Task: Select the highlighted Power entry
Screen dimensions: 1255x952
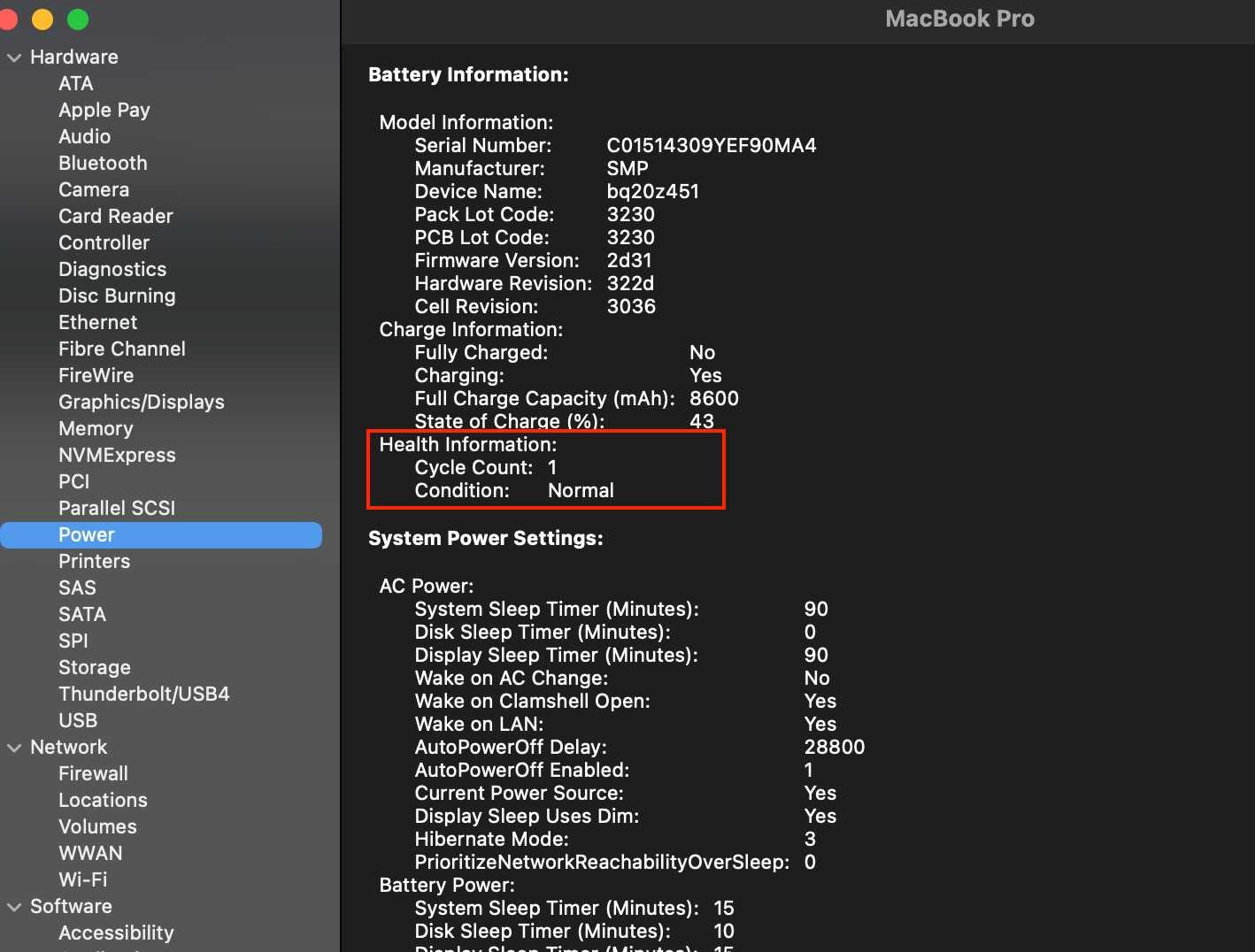Action: click(161, 534)
